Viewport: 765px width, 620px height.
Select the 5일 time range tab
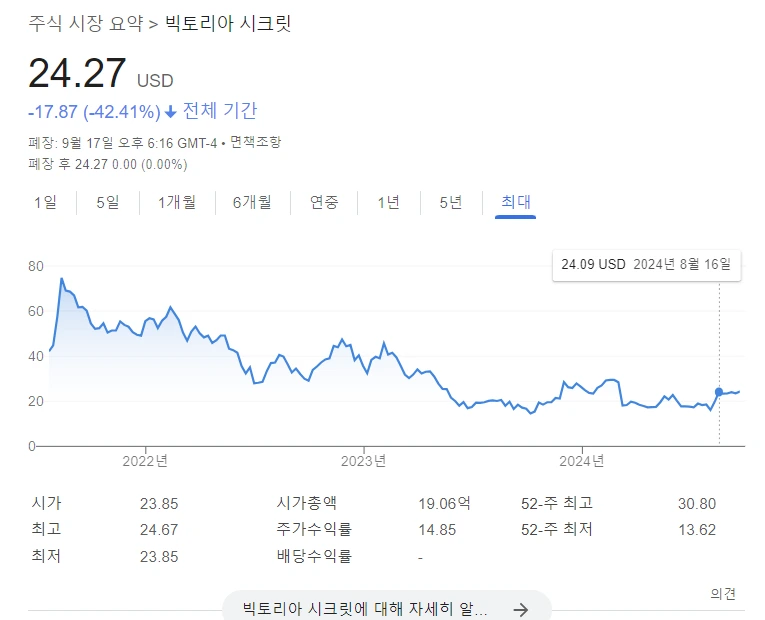tap(107, 202)
